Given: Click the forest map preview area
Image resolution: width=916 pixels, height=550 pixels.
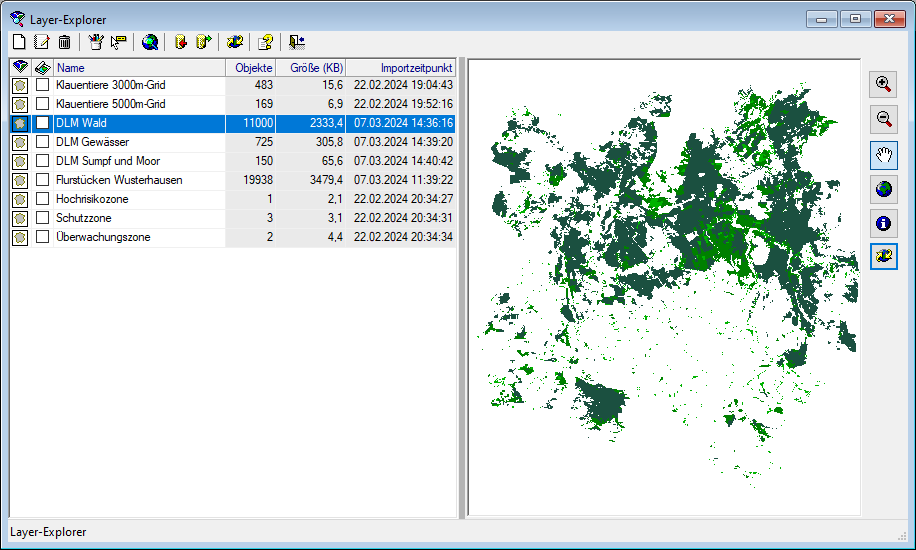Looking at the screenshot, I should 664,287.
